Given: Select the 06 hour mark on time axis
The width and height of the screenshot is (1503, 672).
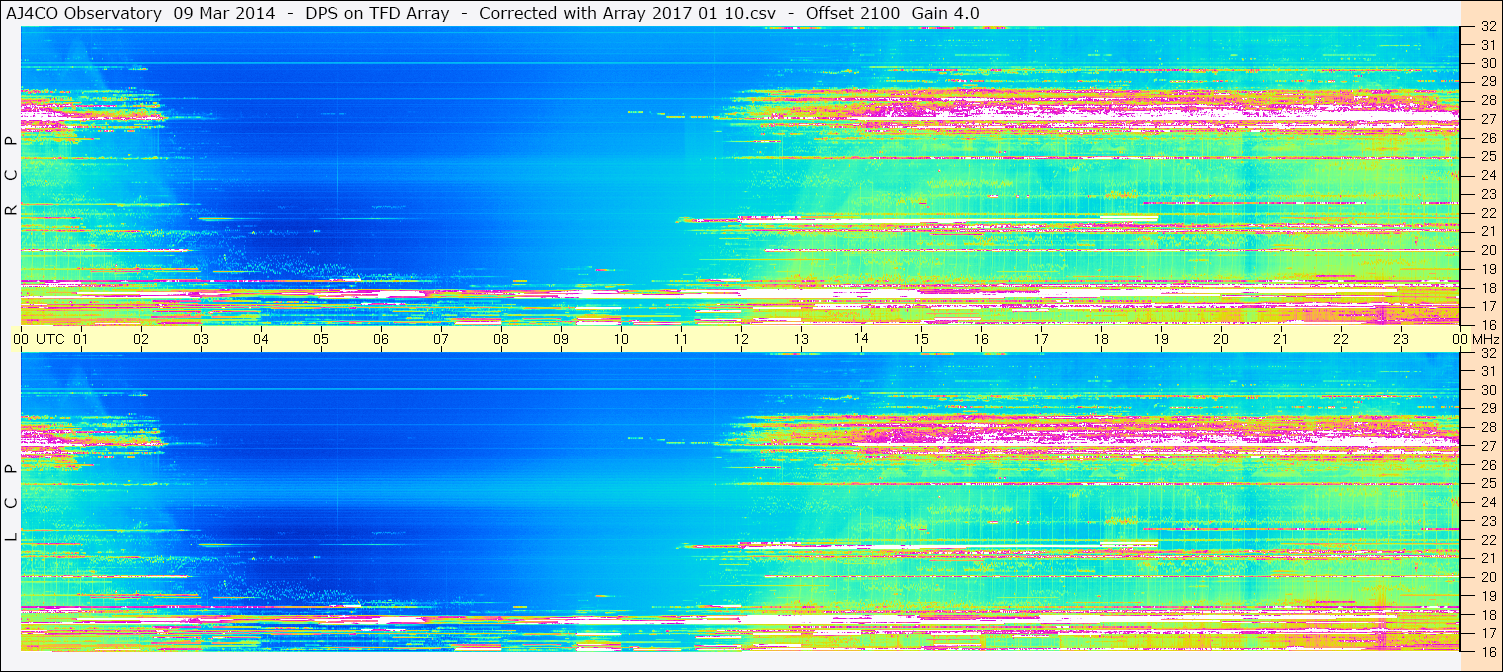Looking at the screenshot, I should click(x=381, y=339).
